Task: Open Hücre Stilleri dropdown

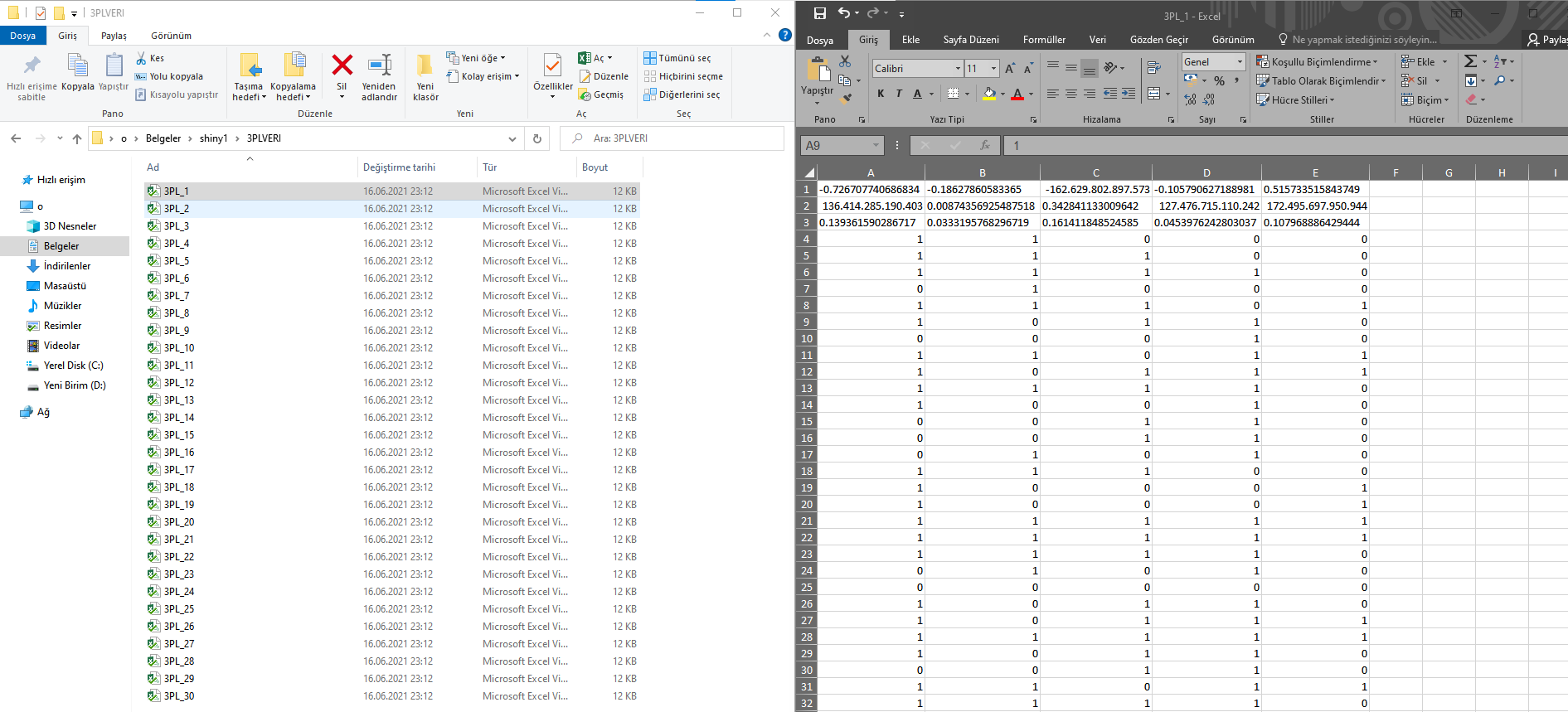Action: (1295, 100)
